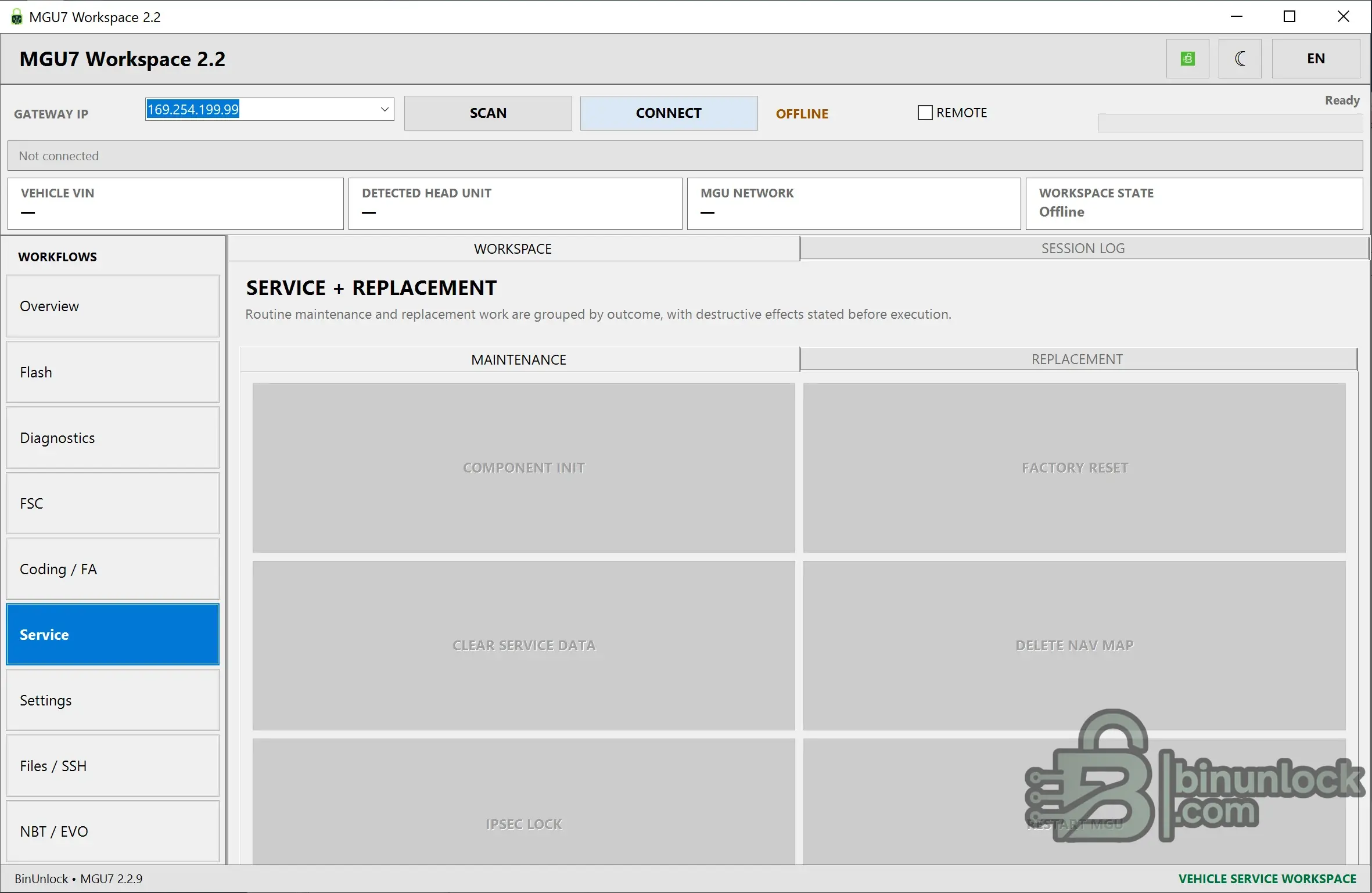
Task: Select the REPLACEMENT tab
Action: coord(1078,359)
